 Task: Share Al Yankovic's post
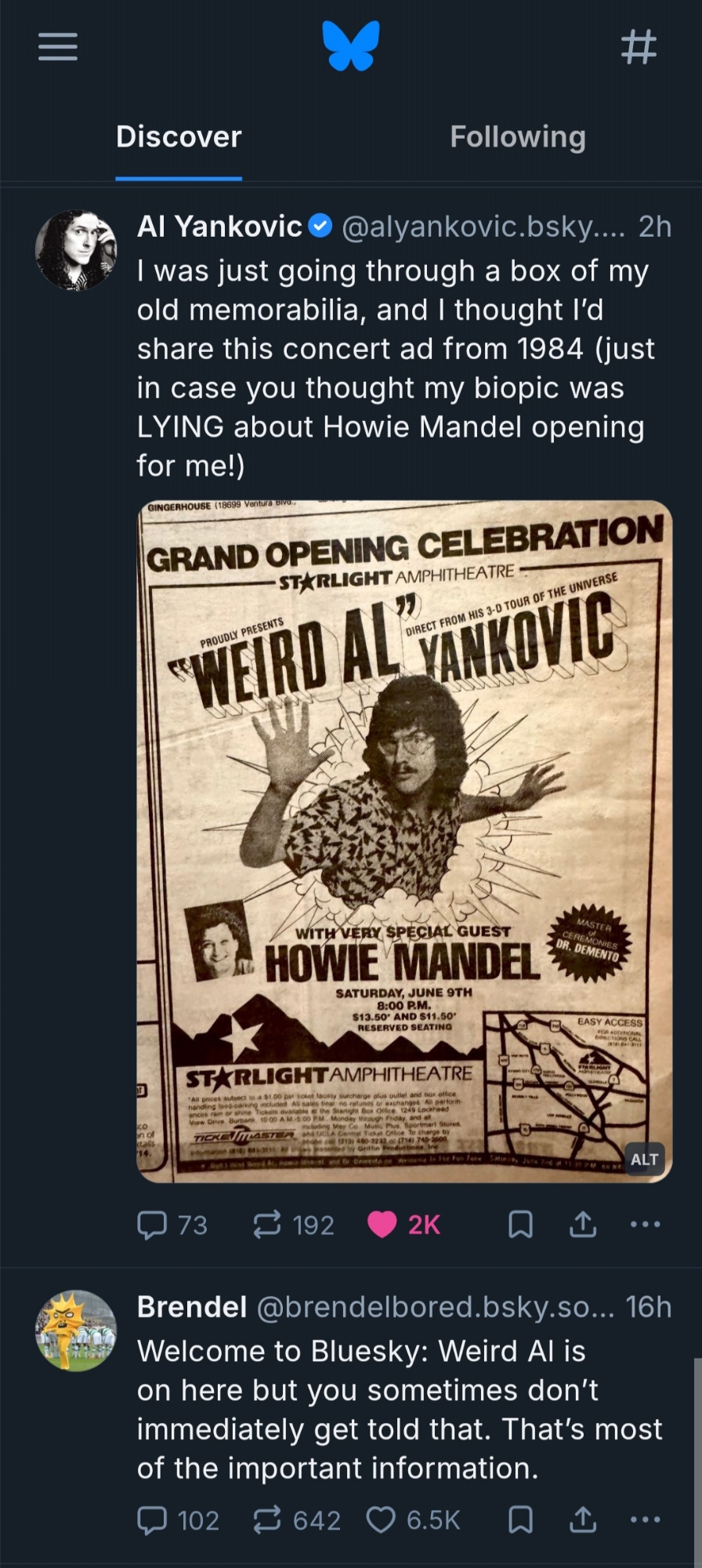(583, 1225)
